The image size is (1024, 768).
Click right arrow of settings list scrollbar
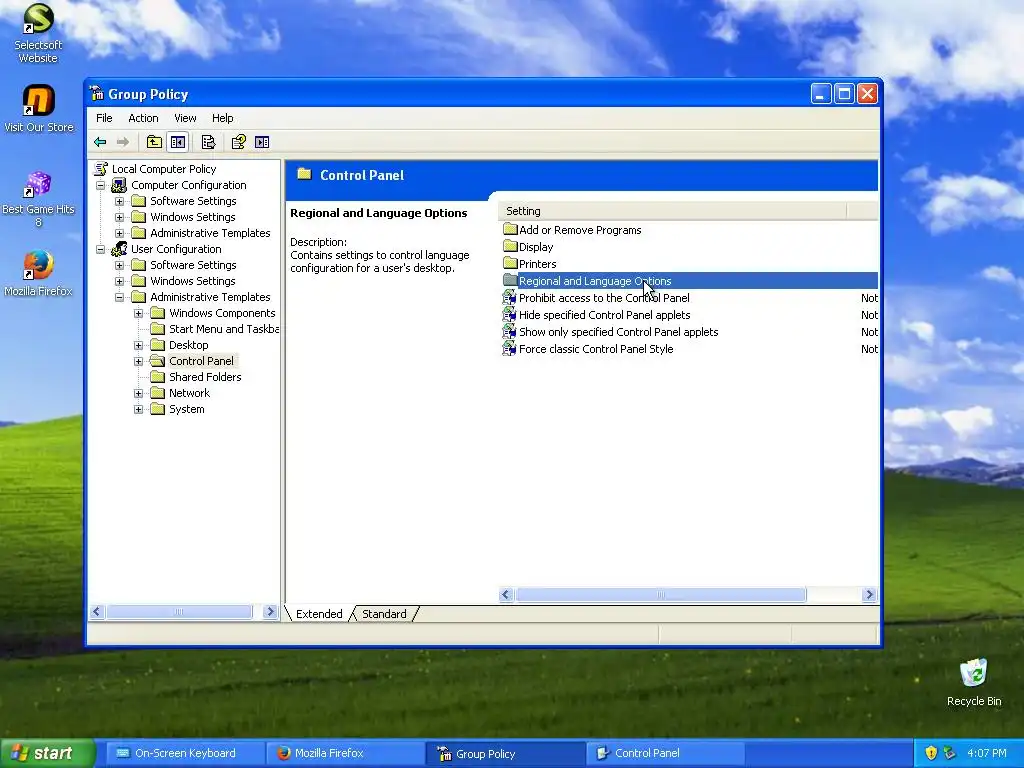coord(869,594)
